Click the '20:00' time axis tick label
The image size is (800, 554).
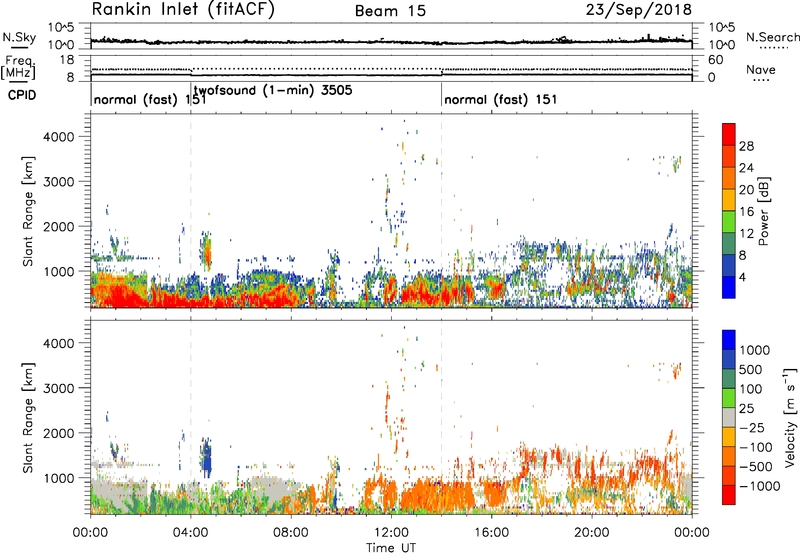coord(592,533)
